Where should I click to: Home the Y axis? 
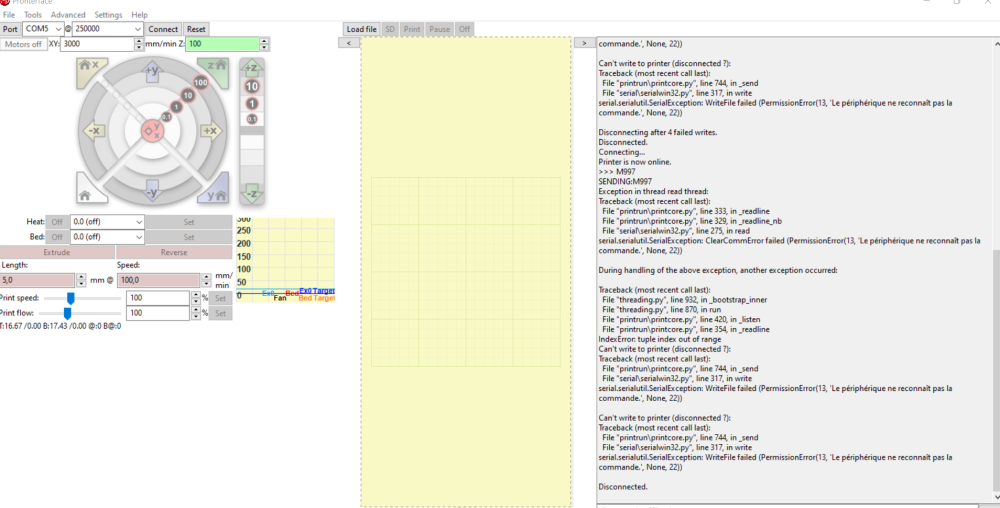[x=216, y=191]
